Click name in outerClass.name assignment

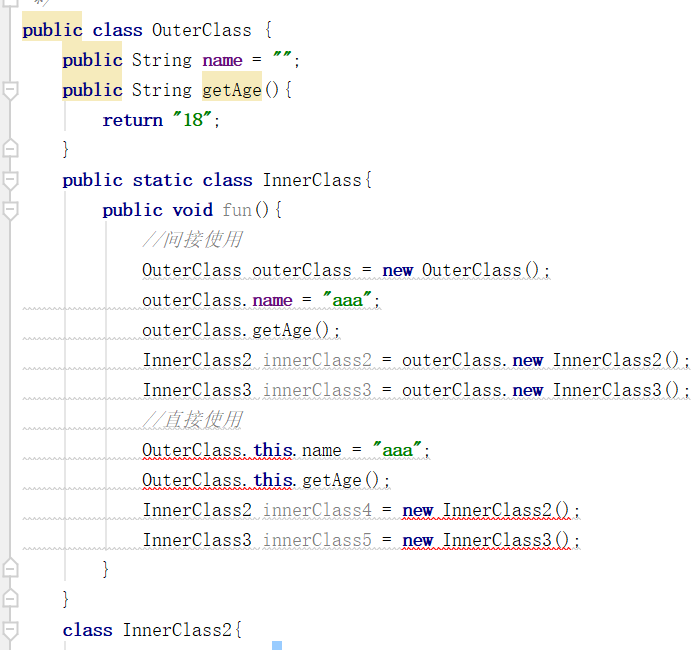273,301
